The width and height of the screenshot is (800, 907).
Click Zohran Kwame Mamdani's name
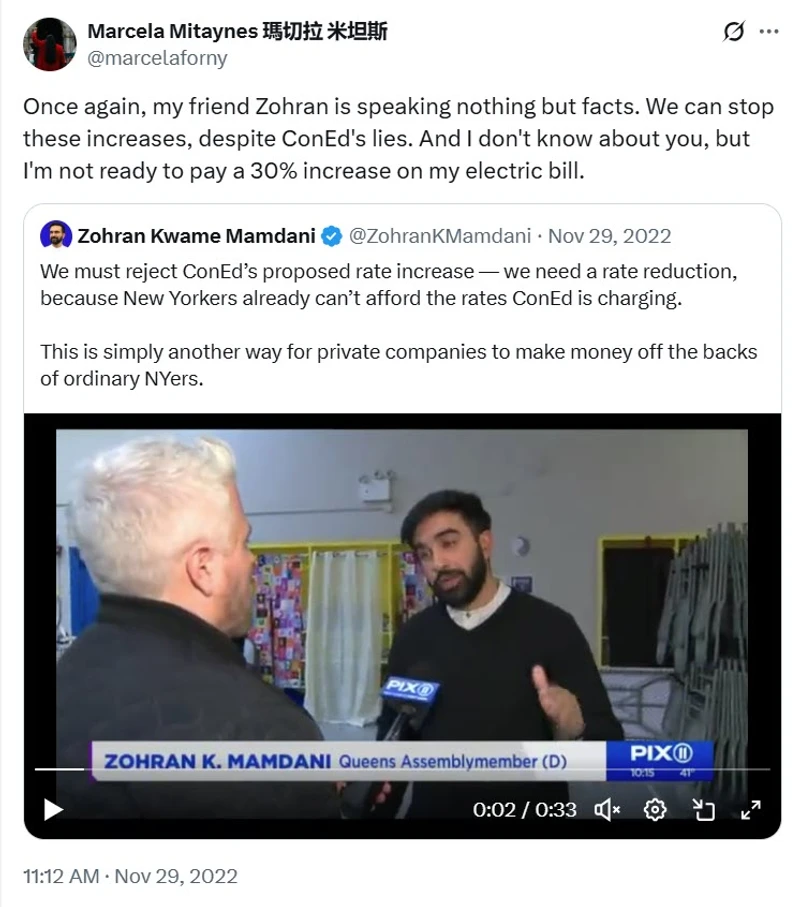[197, 236]
